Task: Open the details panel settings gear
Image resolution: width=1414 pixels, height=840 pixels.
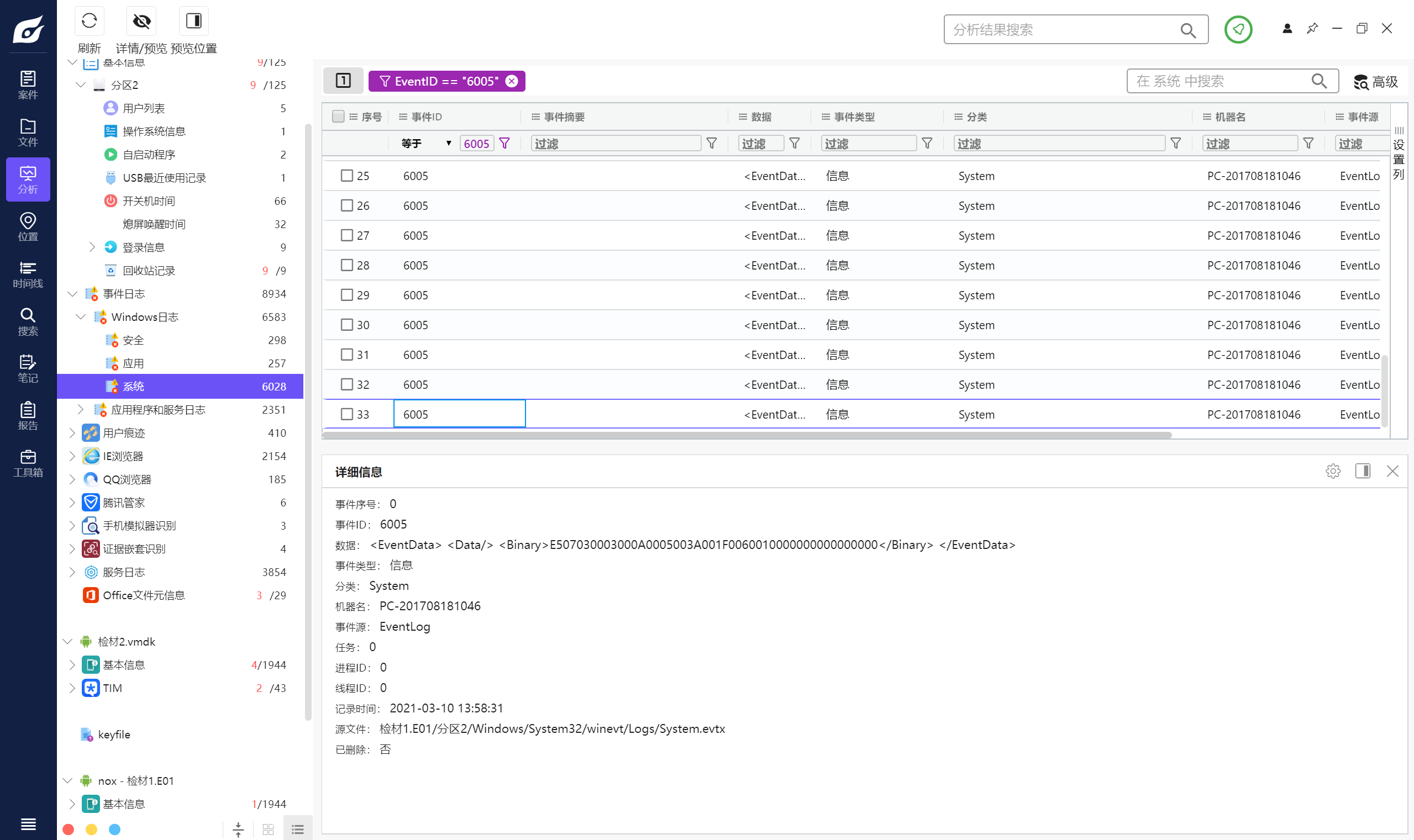Action: click(x=1332, y=471)
